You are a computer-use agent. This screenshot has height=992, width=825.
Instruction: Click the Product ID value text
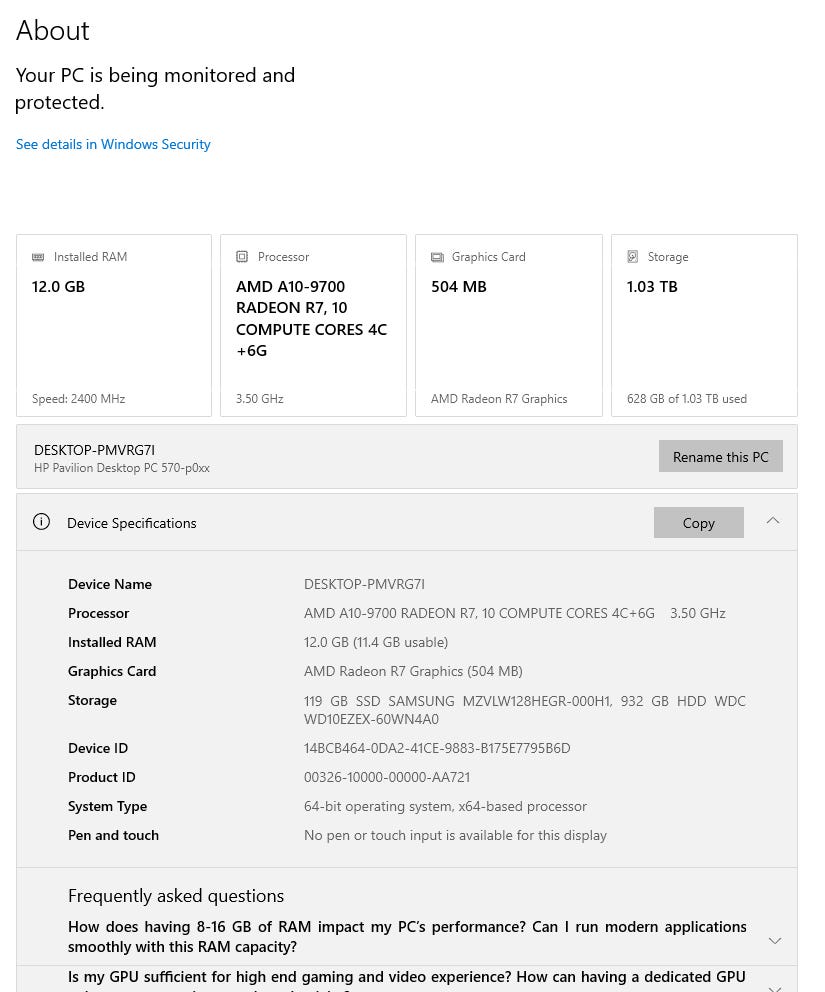coord(387,777)
